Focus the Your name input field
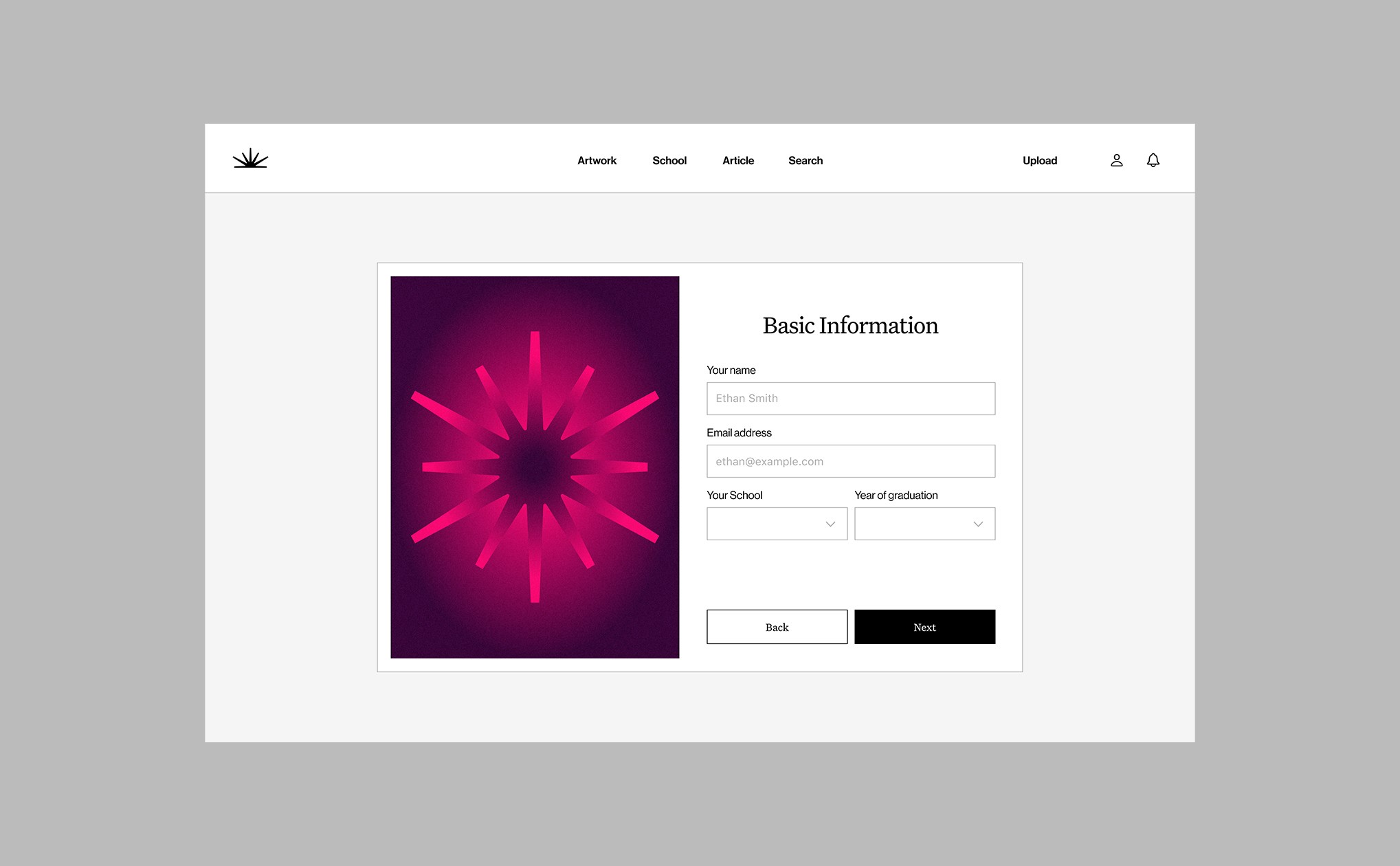The image size is (1400, 866). tap(850, 399)
